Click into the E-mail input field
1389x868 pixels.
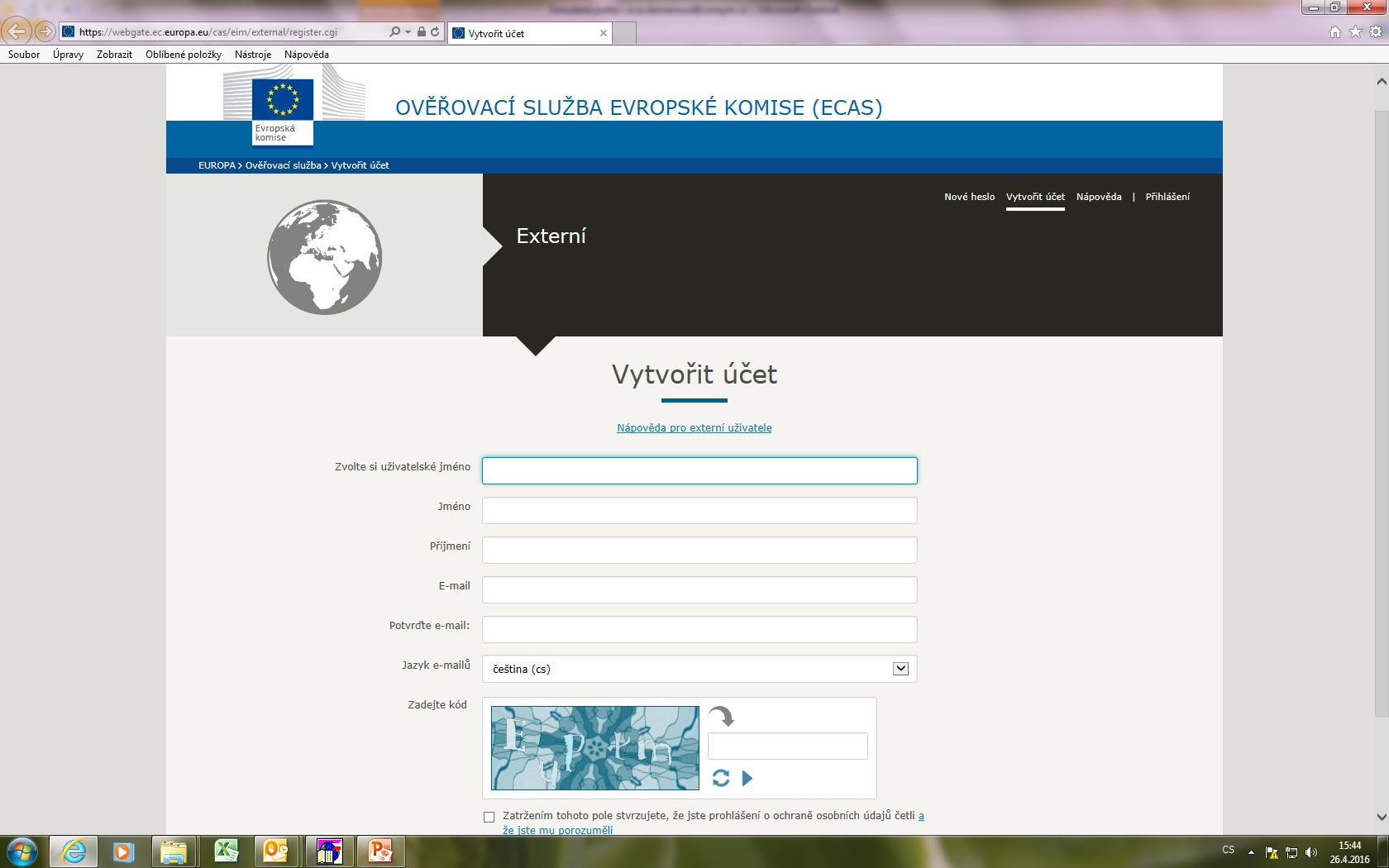[x=699, y=589]
